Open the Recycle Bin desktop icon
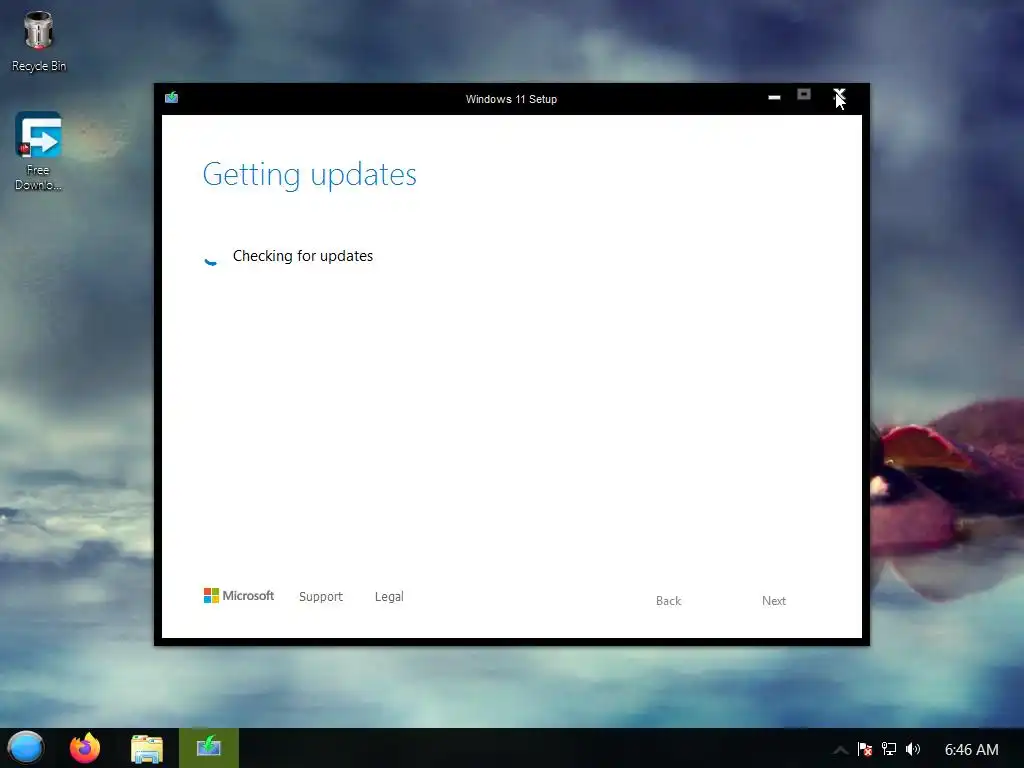The width and height of the screenshot is (1024, 768). coord(39,42)
